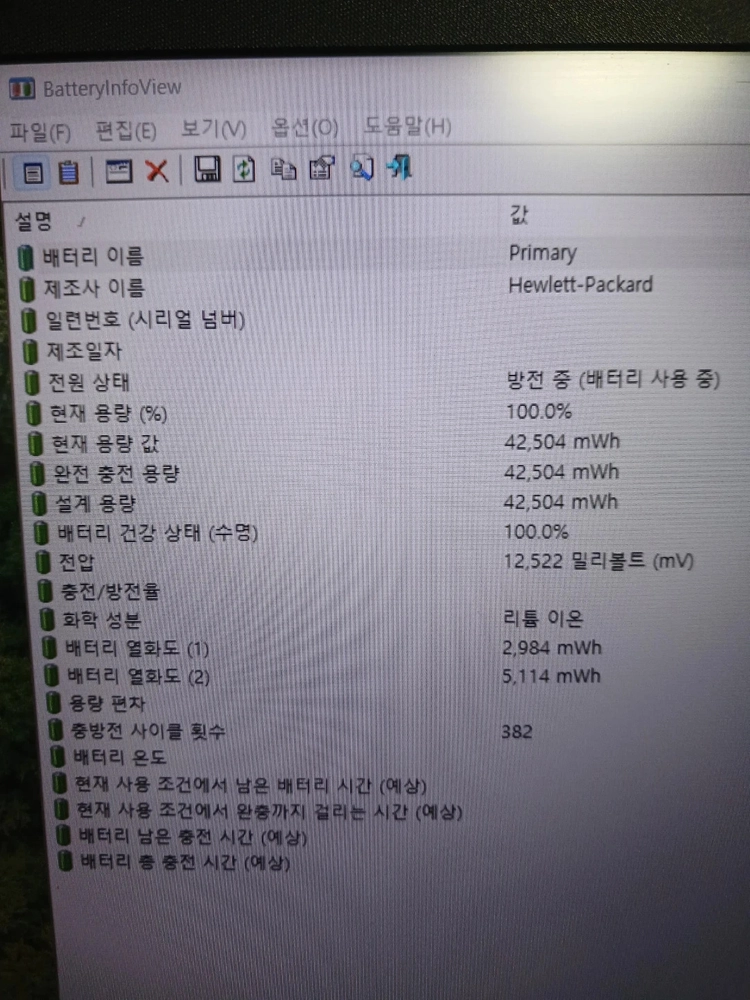Copy selected items with the copy icon
750x1000 pixels.
[x=283, y=169]
